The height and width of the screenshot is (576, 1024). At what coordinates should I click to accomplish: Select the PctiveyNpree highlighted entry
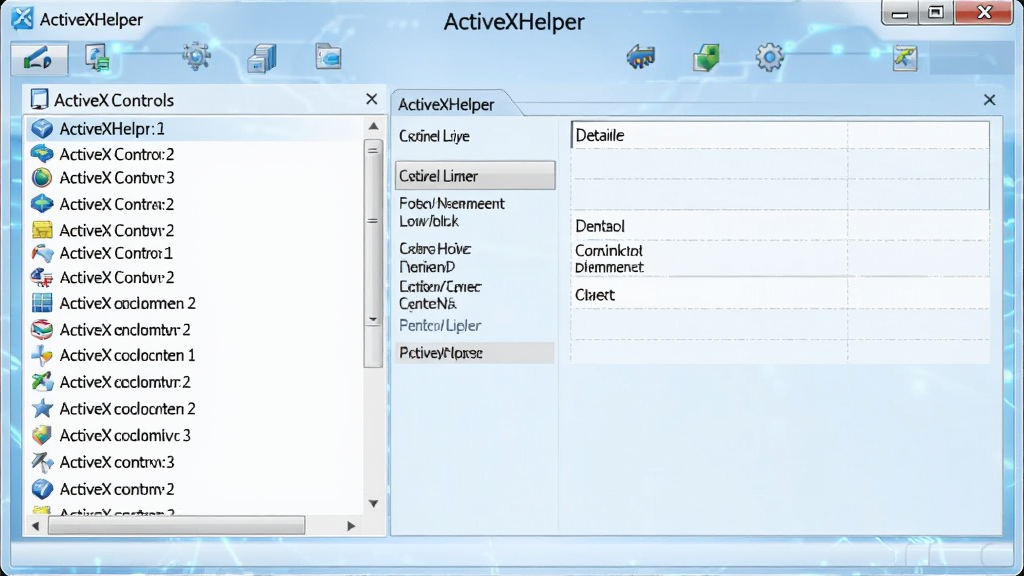pyautogui.click(x=475, y=353)
